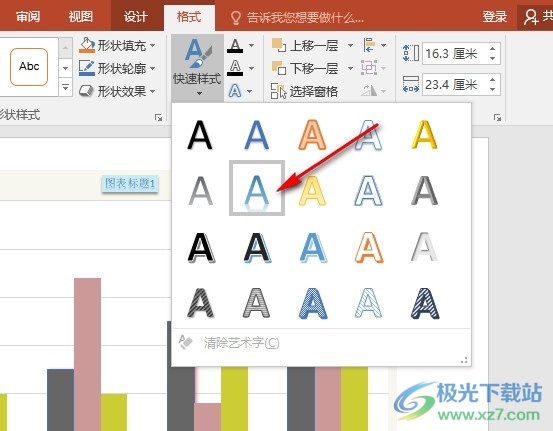
Task: Click the Tell Me search box (告诉我您想要做什么)
Action: tap(297, 17)
